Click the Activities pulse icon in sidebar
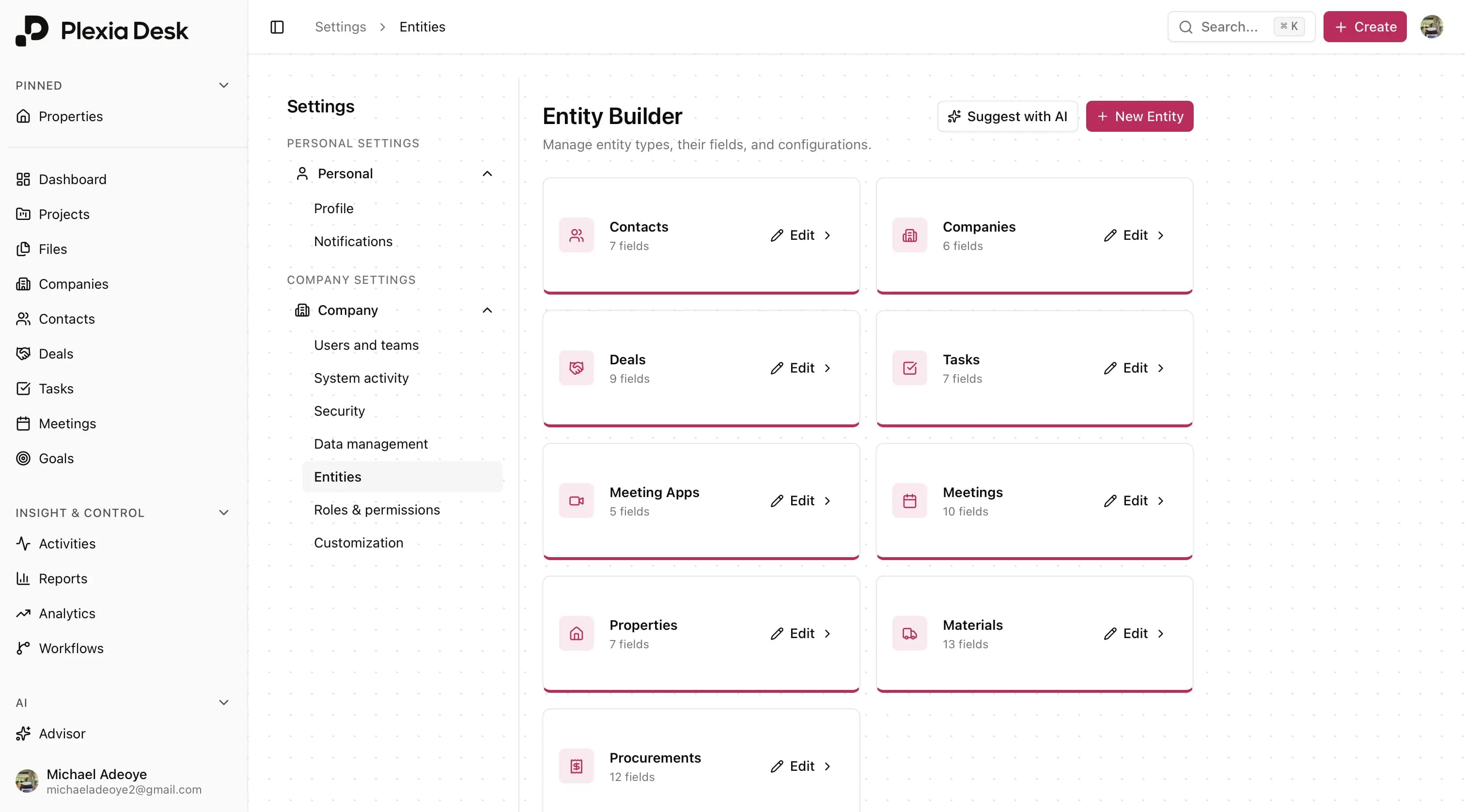Screen dimensions: 1465x812 coord(23,544)
